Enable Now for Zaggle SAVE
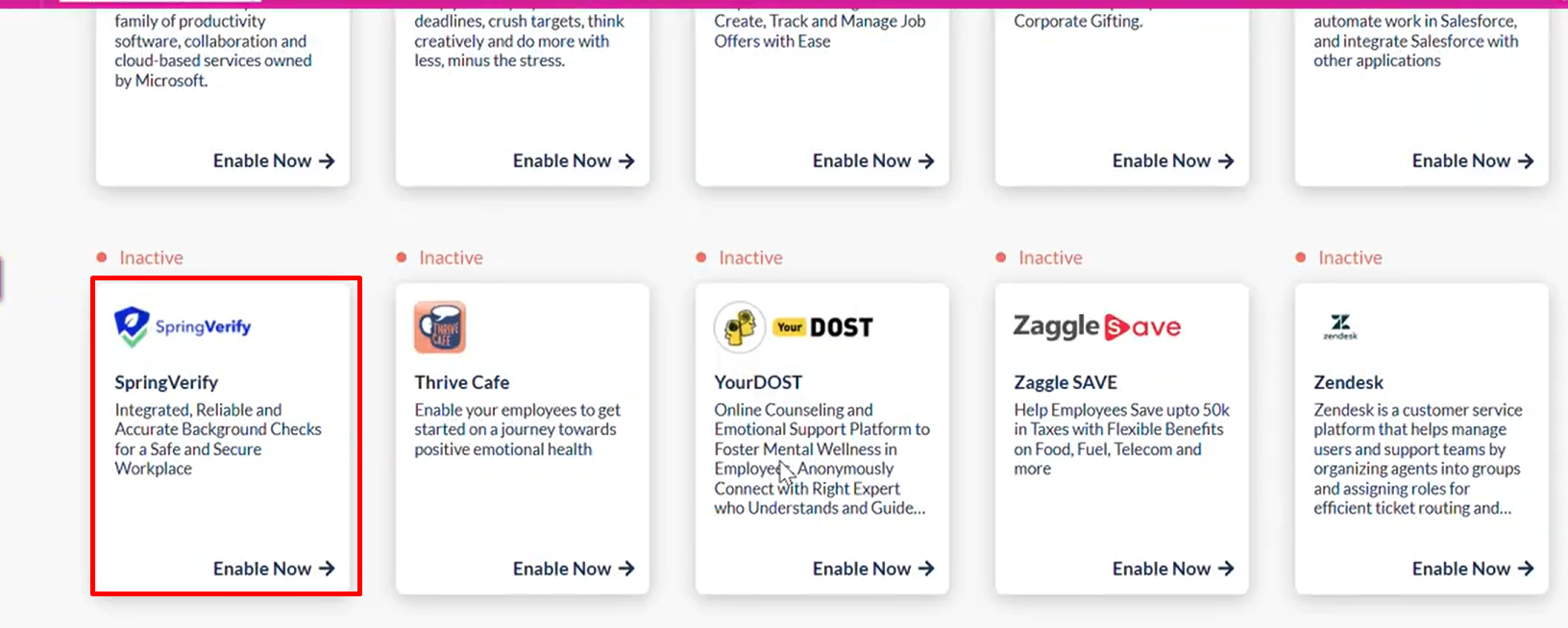Screen dimensions: 1568x628 pos(1172,568)
